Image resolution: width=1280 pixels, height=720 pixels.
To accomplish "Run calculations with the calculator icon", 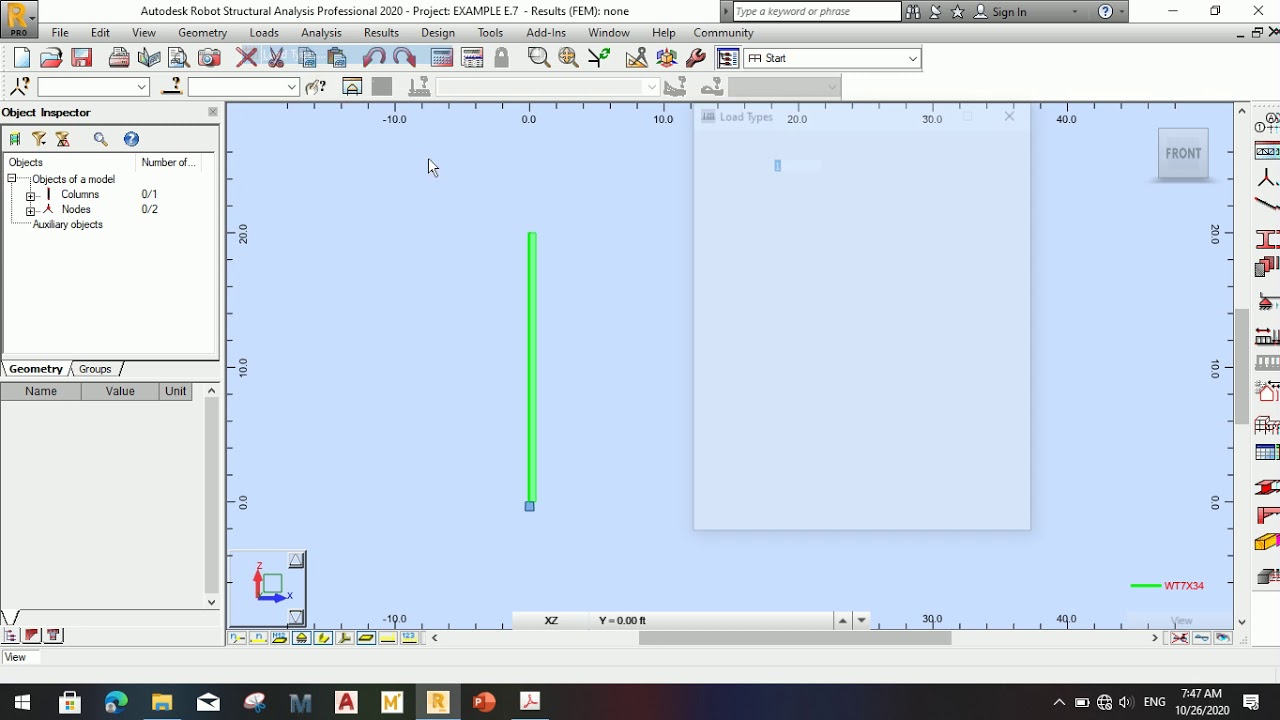I will [442, 58].
